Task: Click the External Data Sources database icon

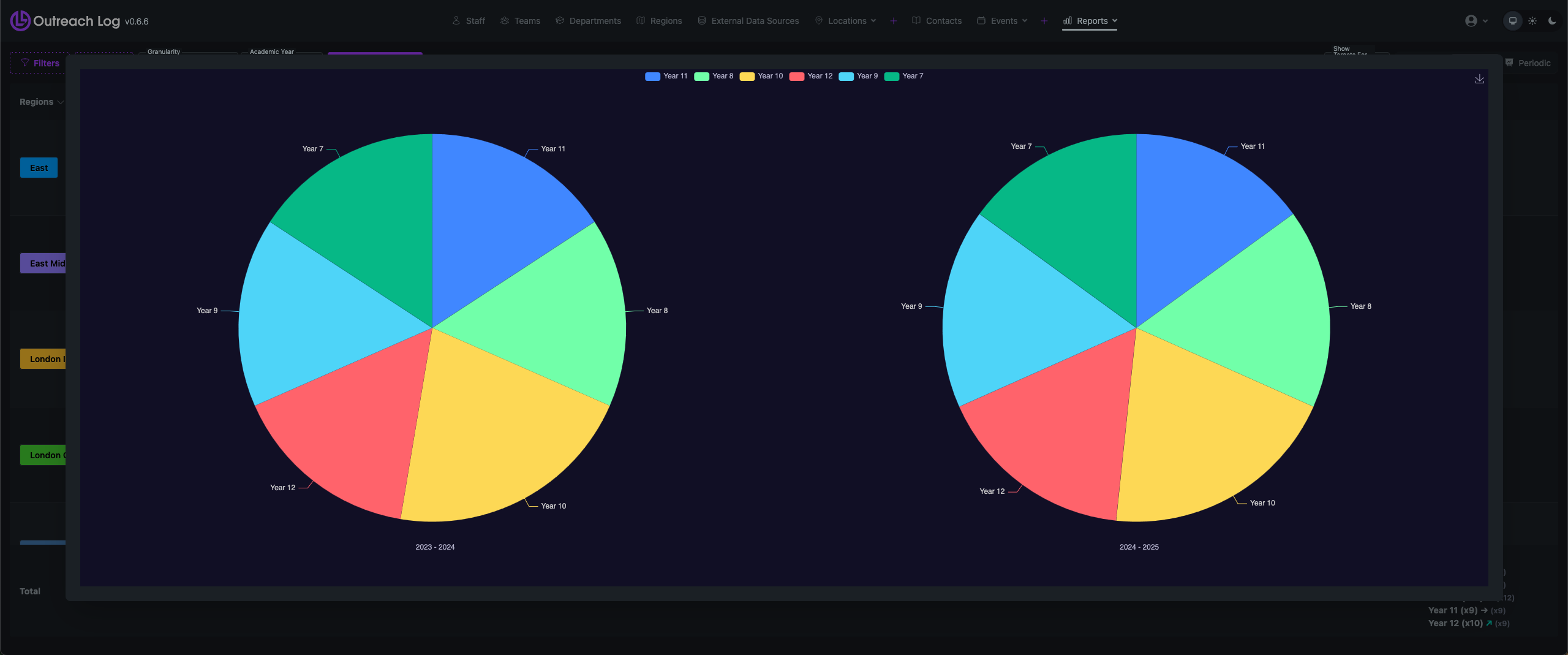Action: point(702,21)
